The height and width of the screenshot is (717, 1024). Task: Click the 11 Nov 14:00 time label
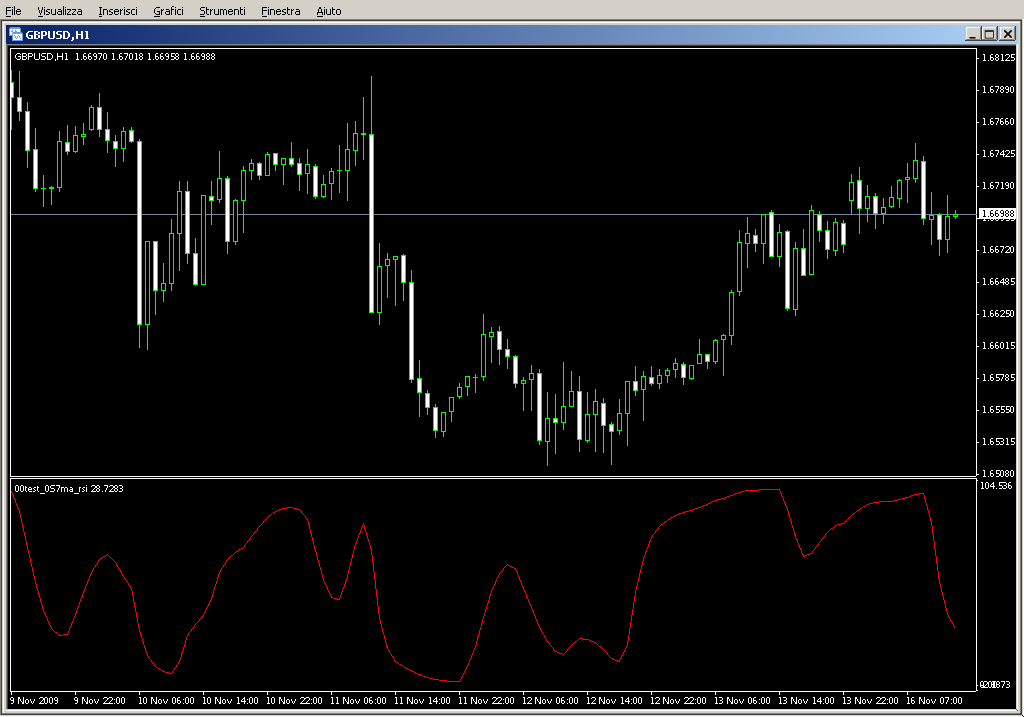click(422, 701)
